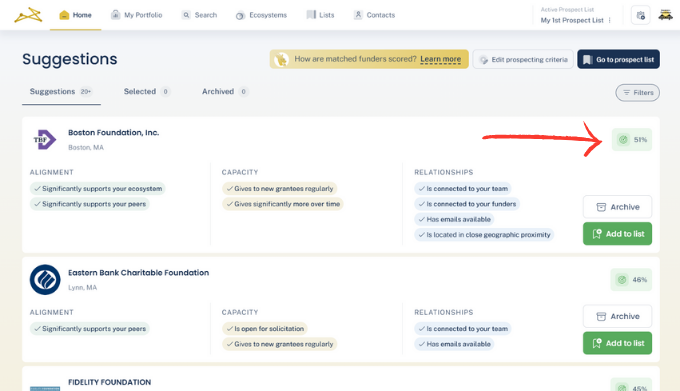The width and height of the screenshot is (680, 391).
Task: Open FIDELITY FOUNDATION title
Action: [110, 382]
